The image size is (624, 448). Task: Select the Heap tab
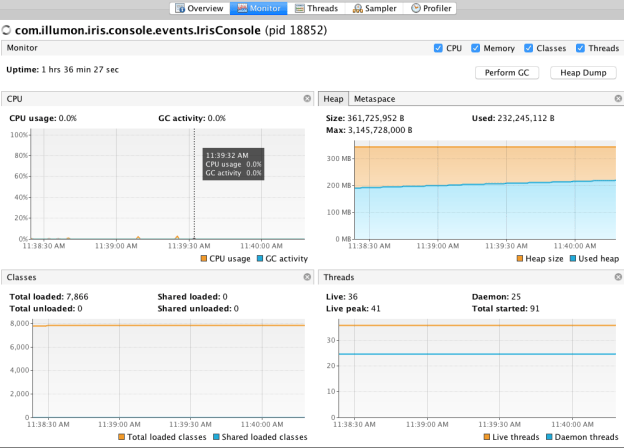[x=333, y=99]
